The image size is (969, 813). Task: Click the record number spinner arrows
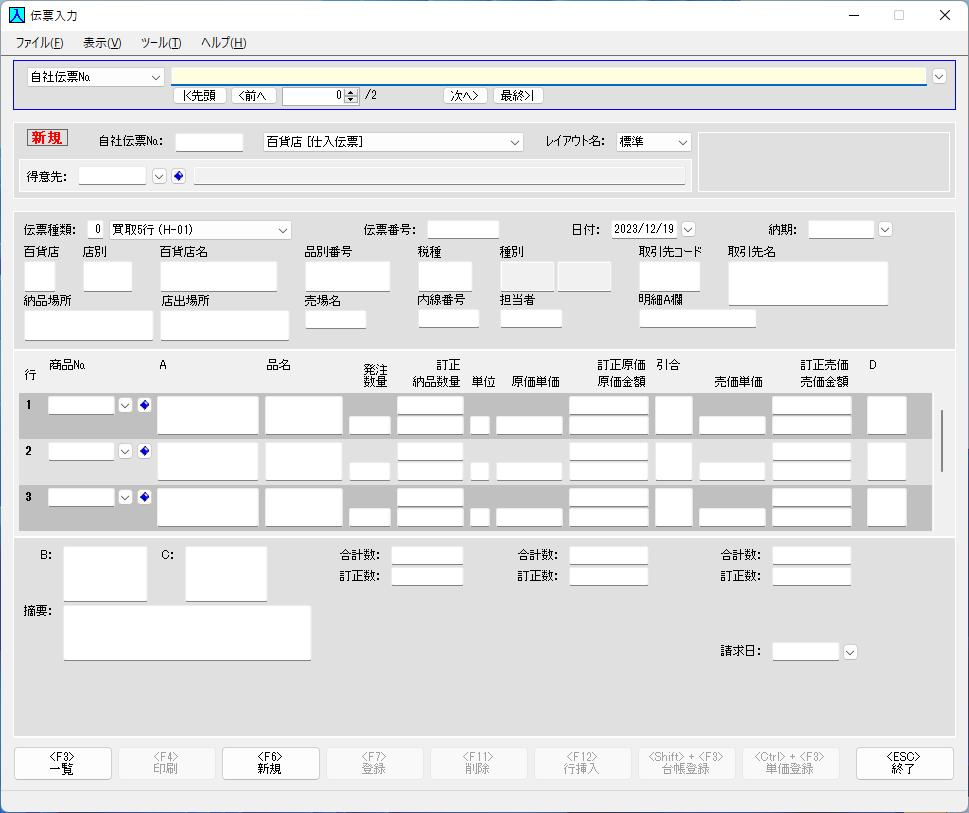(x=351, y=96)
